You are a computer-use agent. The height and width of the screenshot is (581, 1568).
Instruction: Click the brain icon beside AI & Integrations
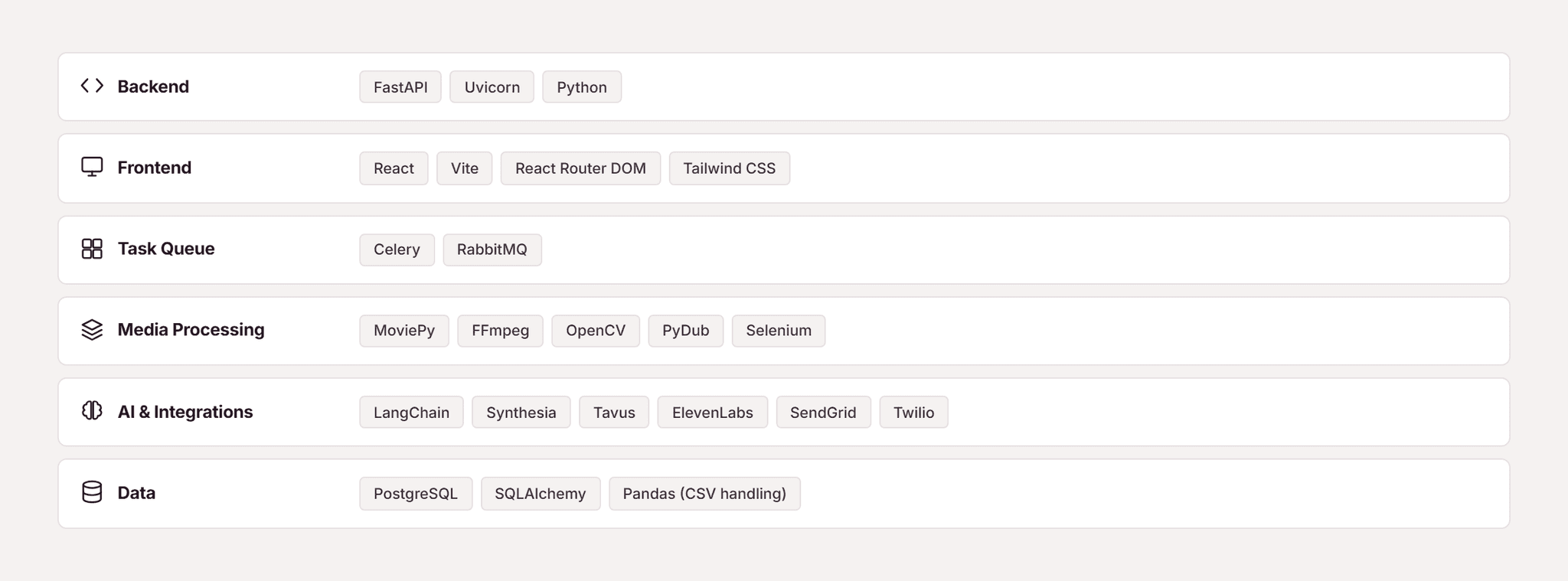92,411
